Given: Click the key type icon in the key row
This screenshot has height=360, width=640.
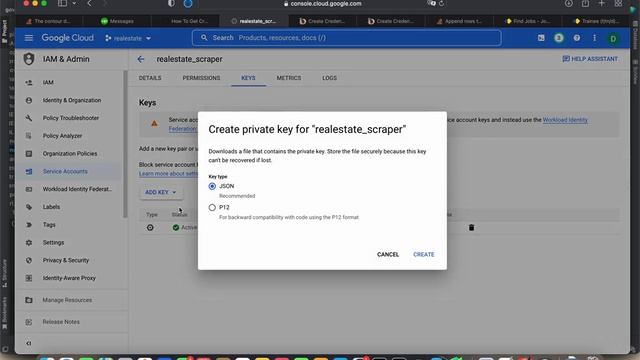Looking at the screenshot, I should [150, 227].
